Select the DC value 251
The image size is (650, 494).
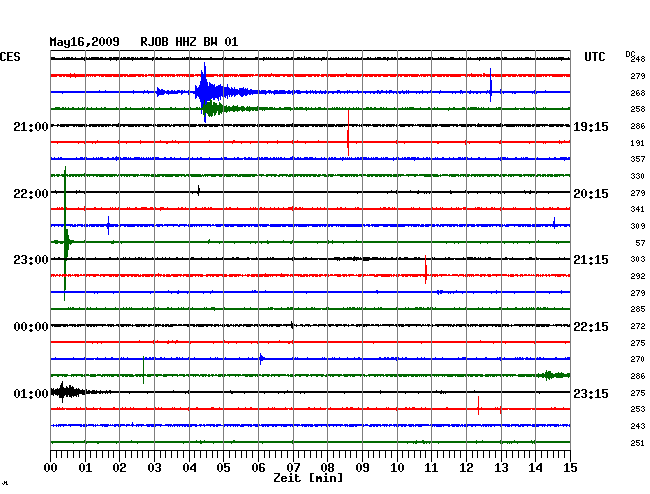(638, 443)
